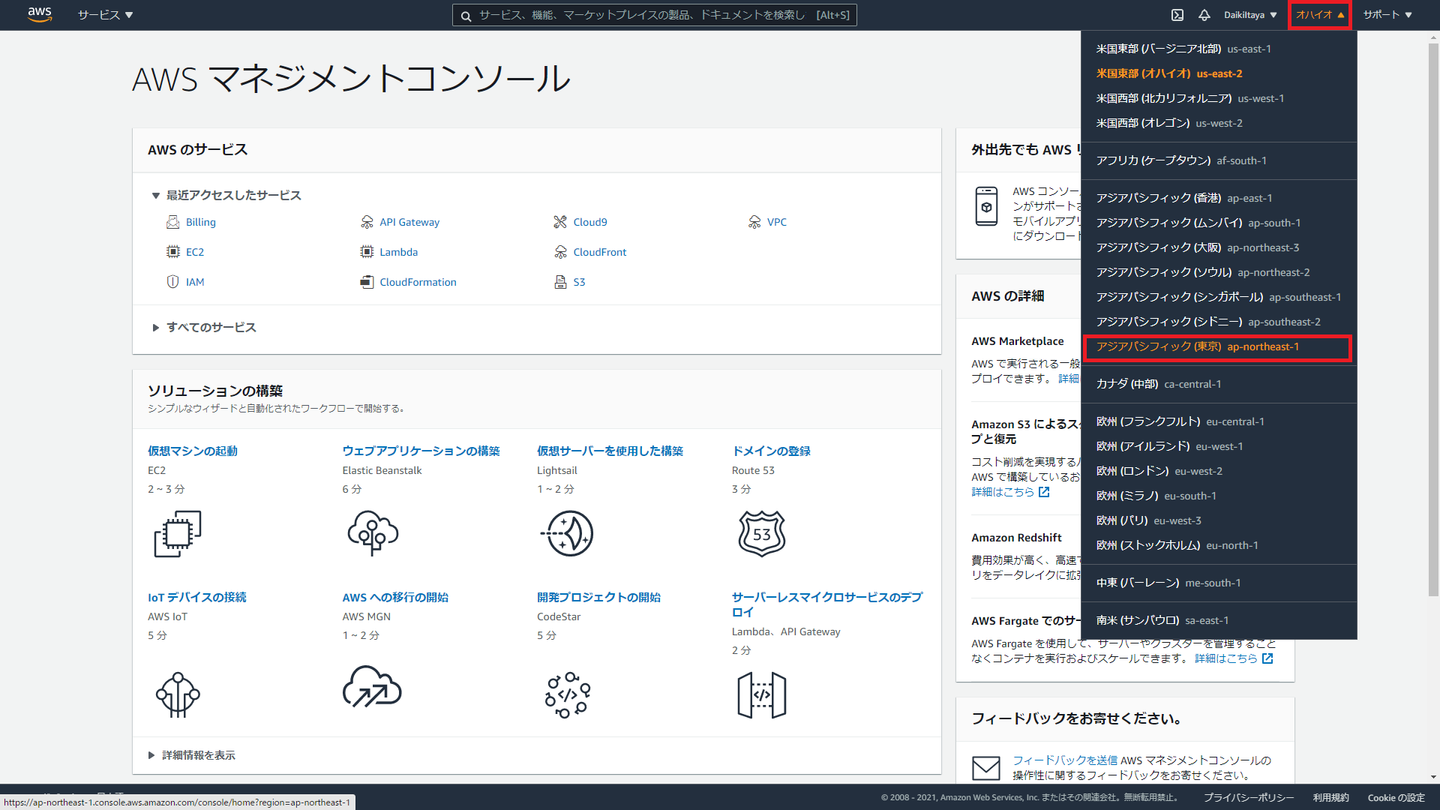Screen dimensions: 1440x810
Task: Click the EC2 virtual machine launch icon
Action: coord(178,534)
